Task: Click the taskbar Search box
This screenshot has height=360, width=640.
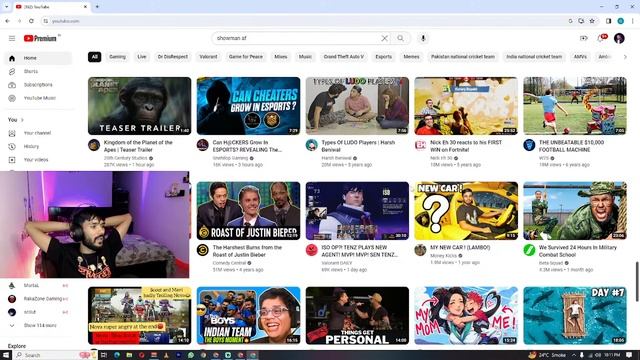Action: (55, 355)
